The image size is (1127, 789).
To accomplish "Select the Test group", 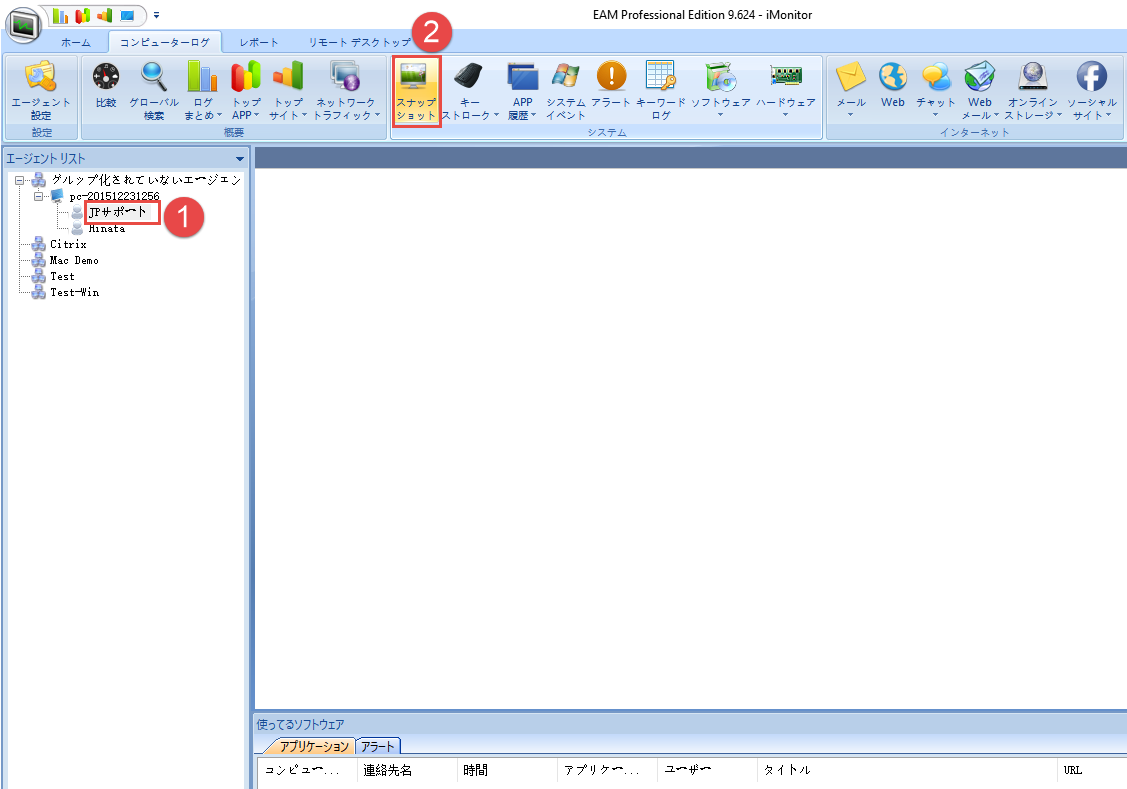I will tap(63, 277).
